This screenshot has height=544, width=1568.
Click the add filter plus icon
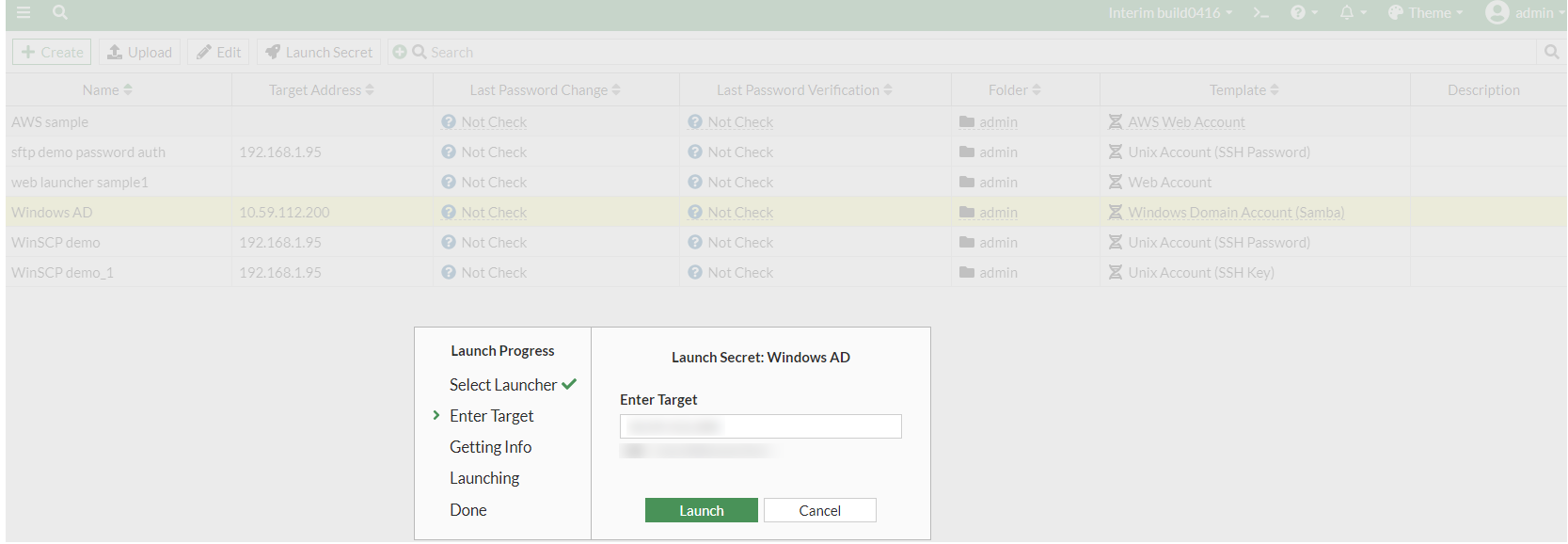pos(400,53)
